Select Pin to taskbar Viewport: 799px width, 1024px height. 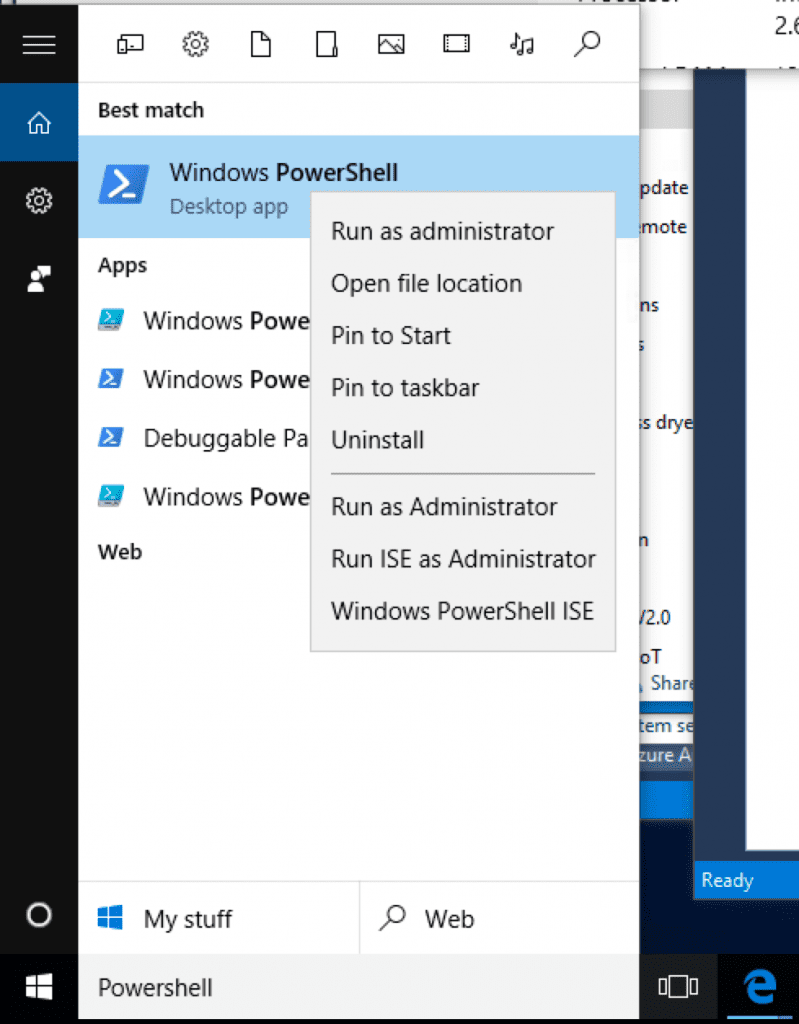click(405, 388)
